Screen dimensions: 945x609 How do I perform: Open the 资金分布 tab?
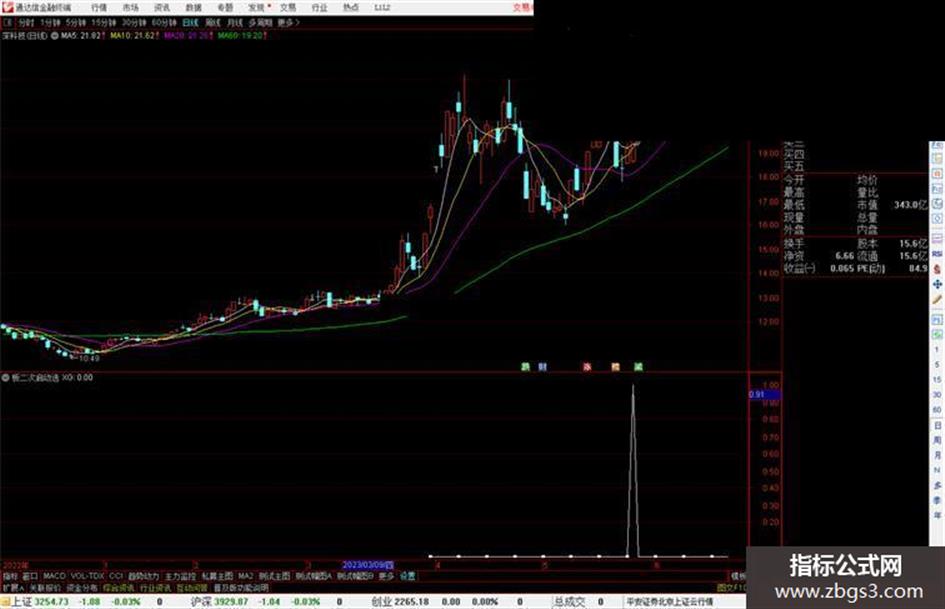82,587
